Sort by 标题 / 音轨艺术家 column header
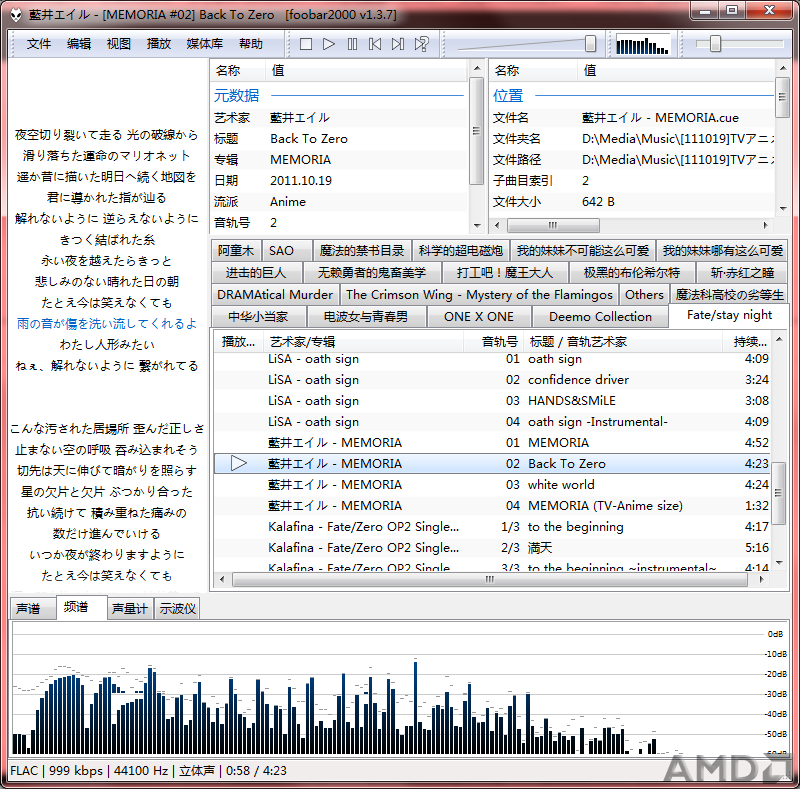This screenshot has height=789, width=800. tap(622, 341)
